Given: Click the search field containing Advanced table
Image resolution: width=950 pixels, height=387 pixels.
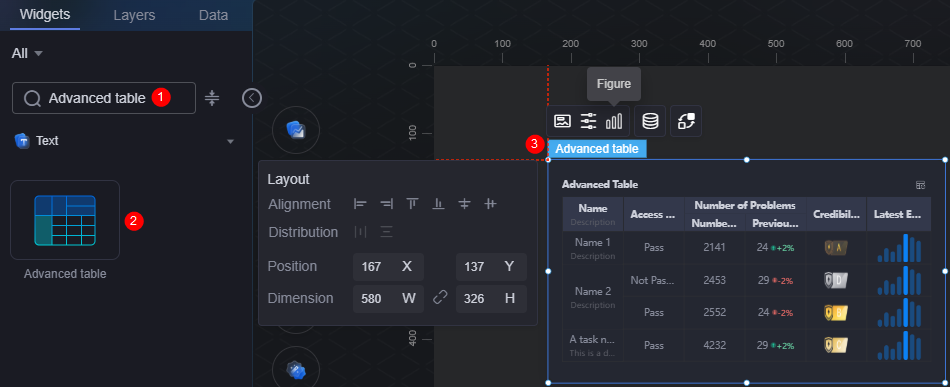Looking at the screenshot, I should [x=104, y=98].
